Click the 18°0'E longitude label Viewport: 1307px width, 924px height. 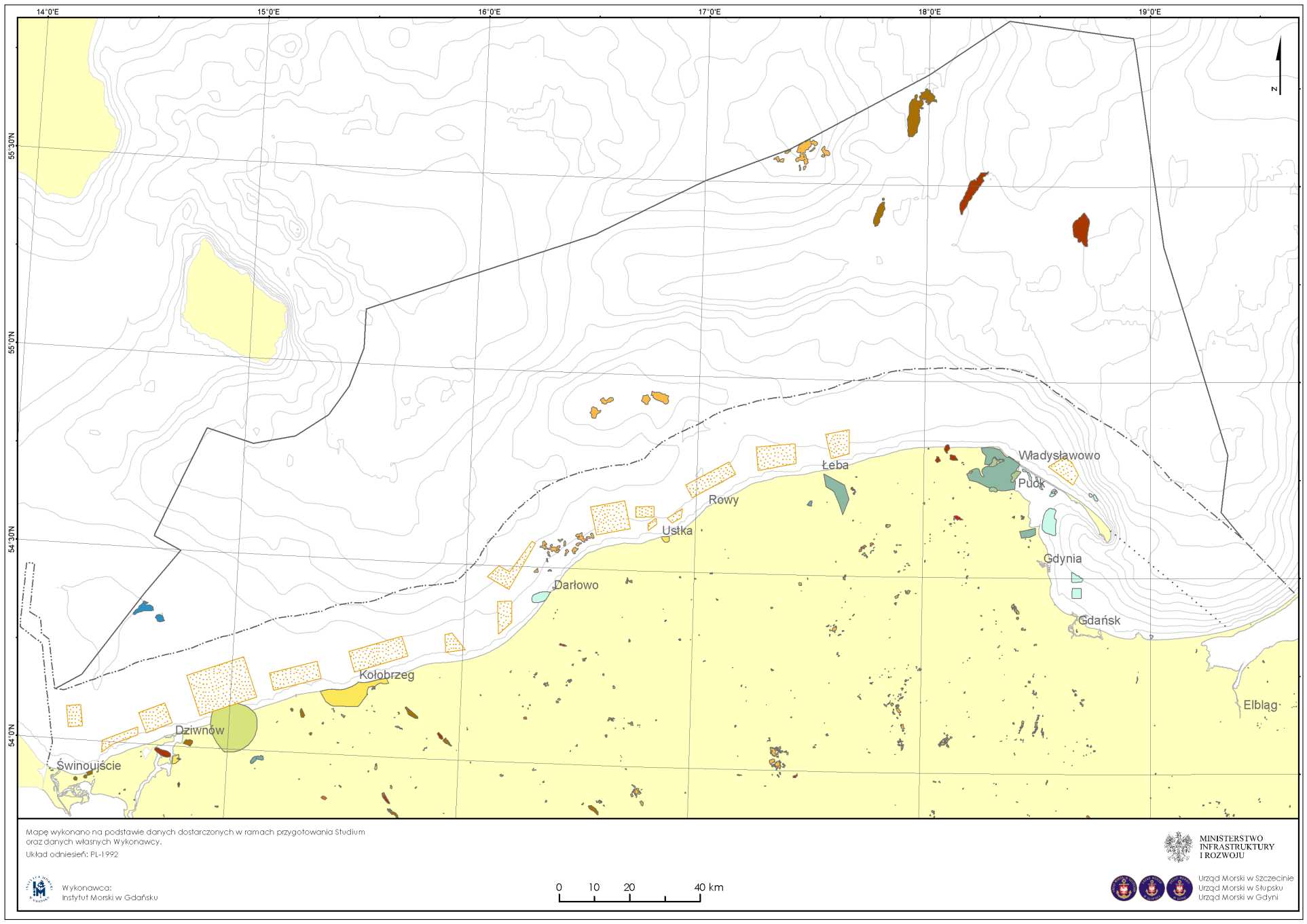coord(929,12)
